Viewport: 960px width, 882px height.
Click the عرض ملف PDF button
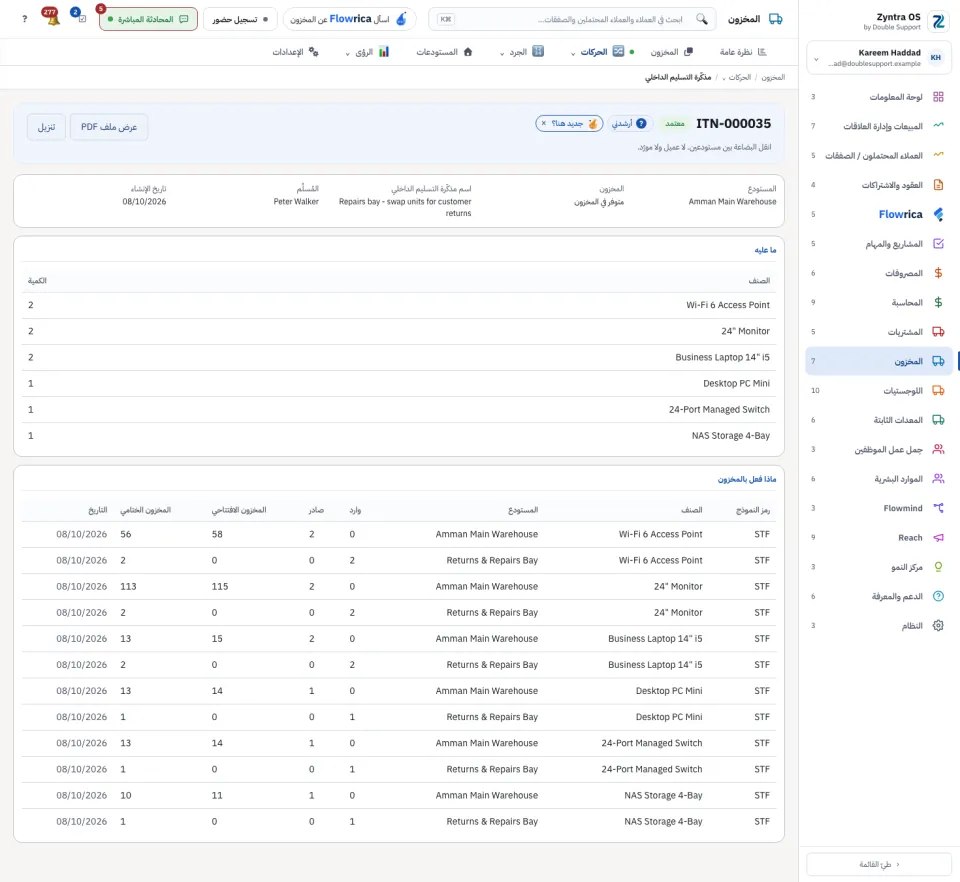[x=109, y=127]
